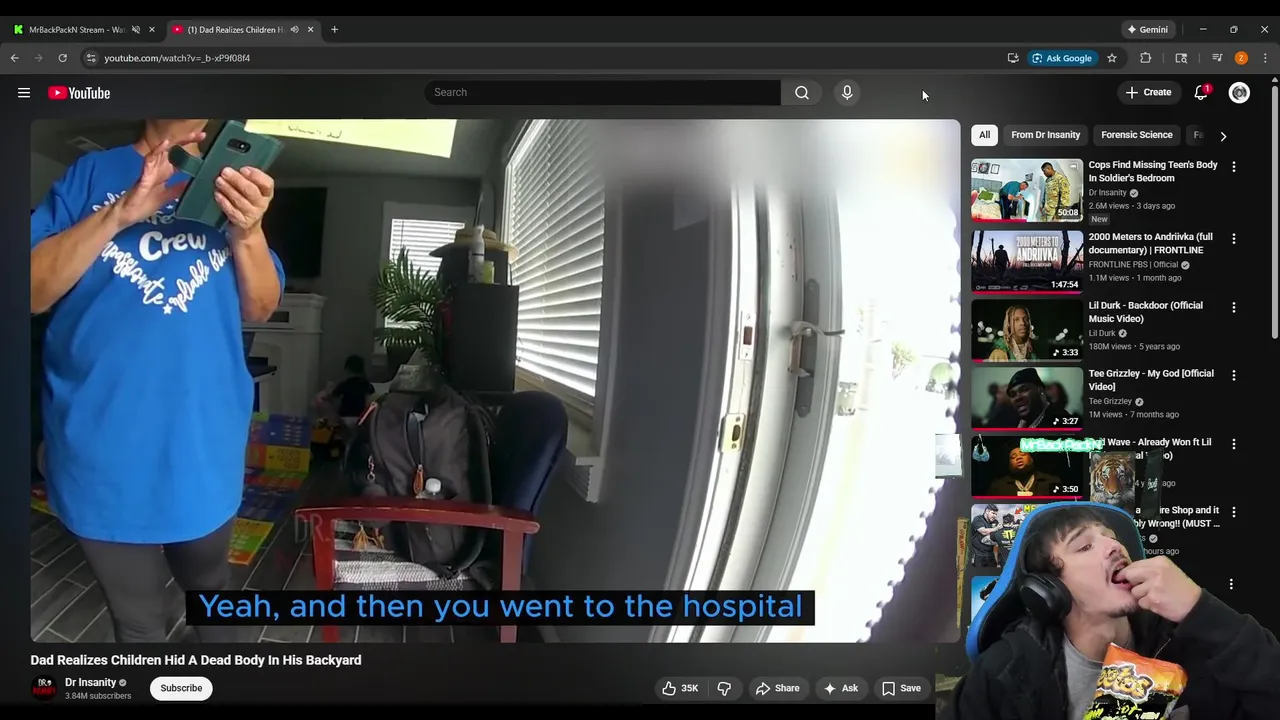Click install/cast icon in address bar
Image resolution: width=1280 pixels, height=720 pixels.
(x=1013, y=58)
